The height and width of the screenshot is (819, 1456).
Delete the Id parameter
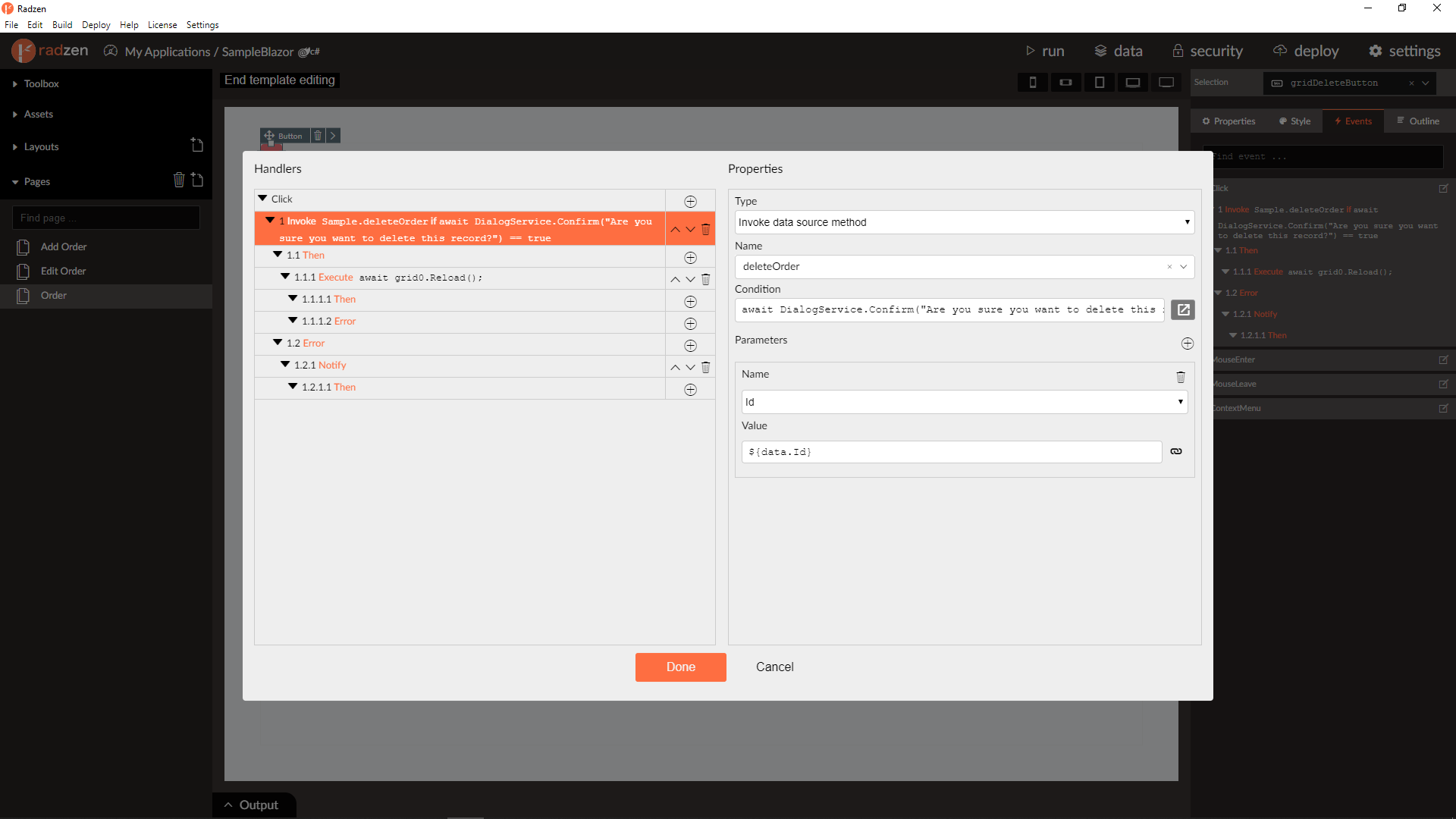tap(1181, 377)
